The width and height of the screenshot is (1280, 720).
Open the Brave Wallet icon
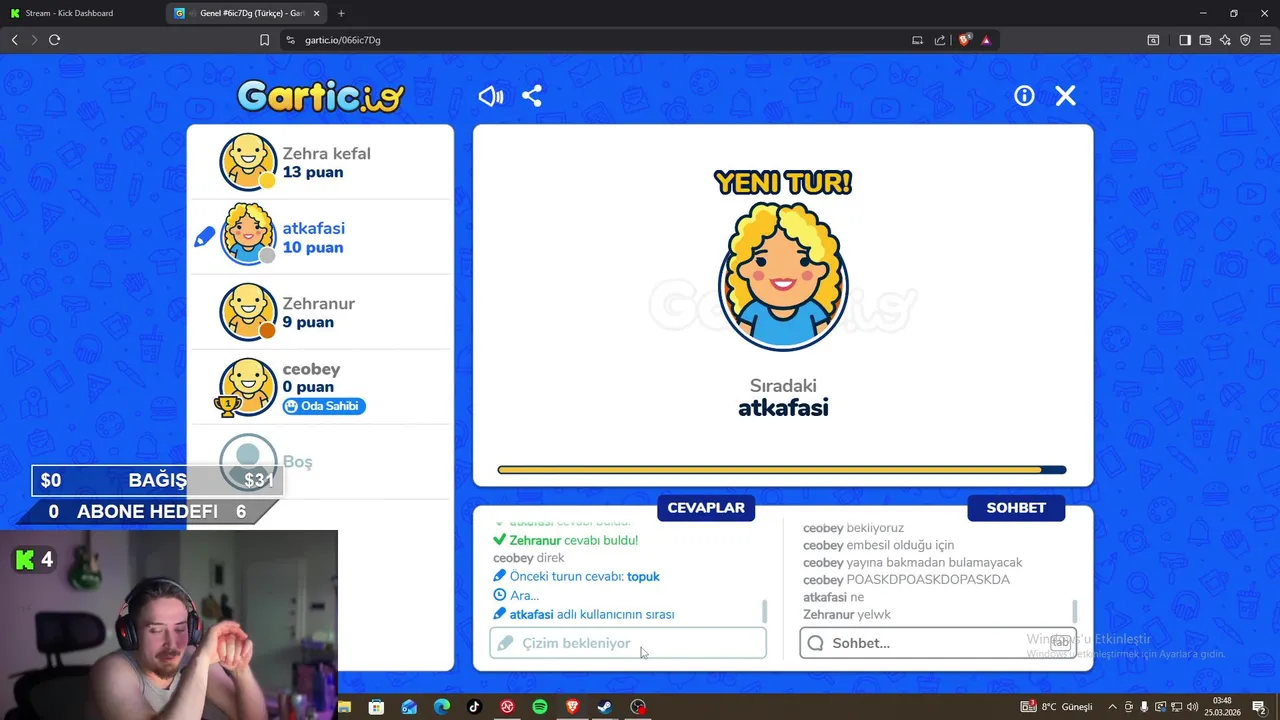pos(1205,40)
